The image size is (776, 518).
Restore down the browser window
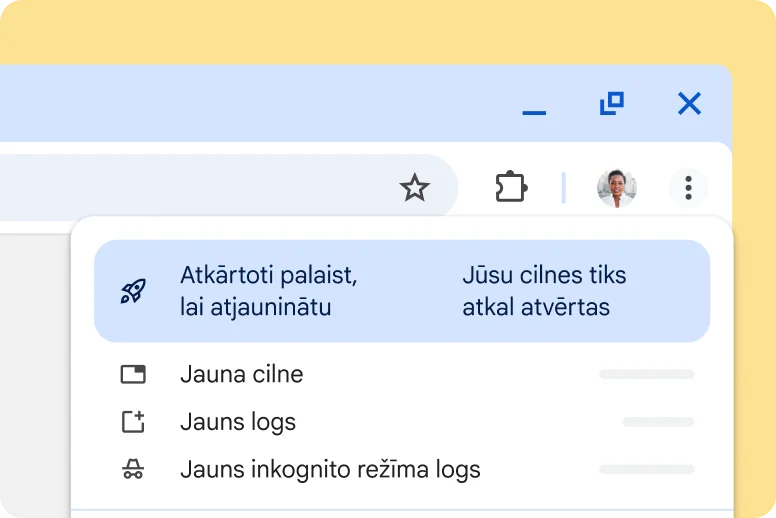point(611,103)
